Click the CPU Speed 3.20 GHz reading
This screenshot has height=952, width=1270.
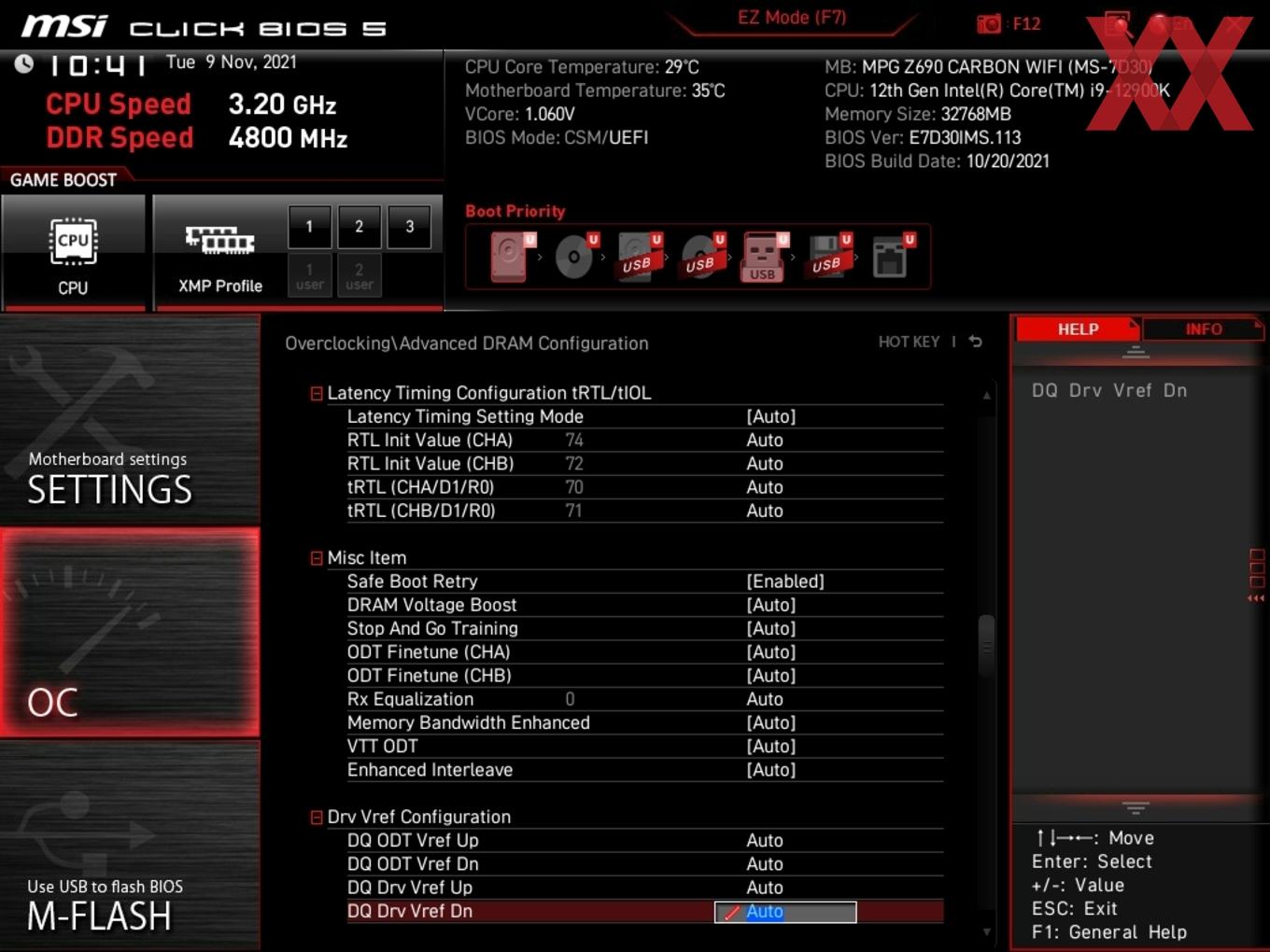(x=191, y=104)
